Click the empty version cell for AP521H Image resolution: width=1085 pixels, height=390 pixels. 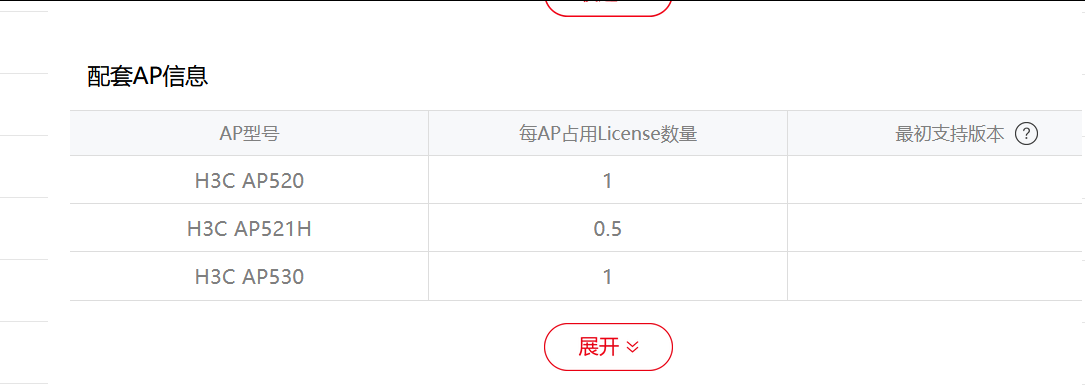pos(936,228)
